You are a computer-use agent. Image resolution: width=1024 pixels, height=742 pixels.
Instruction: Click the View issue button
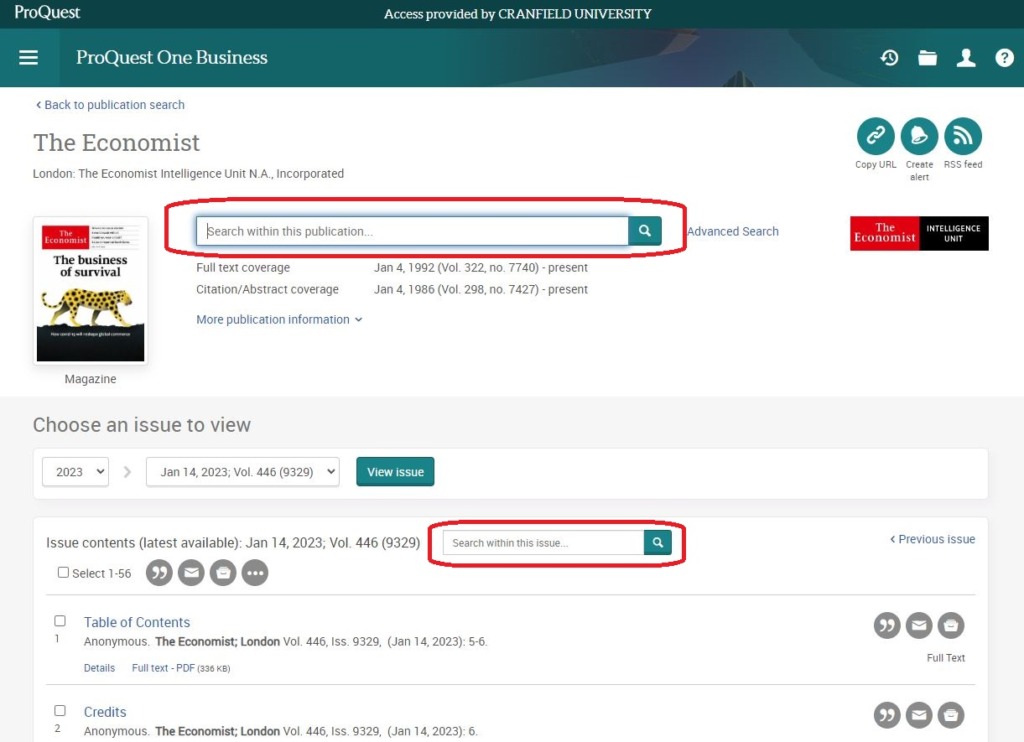click(x=395, y=472)
